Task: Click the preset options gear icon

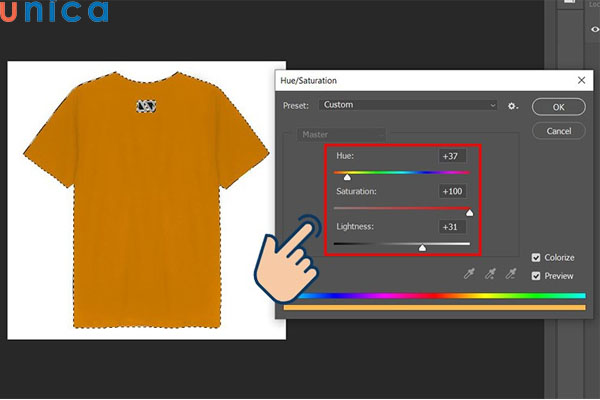Action: [x=513, y=105]
